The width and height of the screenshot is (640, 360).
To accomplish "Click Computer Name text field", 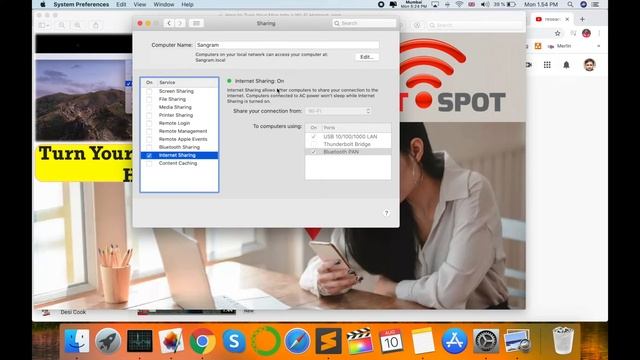I will [287, 45].
